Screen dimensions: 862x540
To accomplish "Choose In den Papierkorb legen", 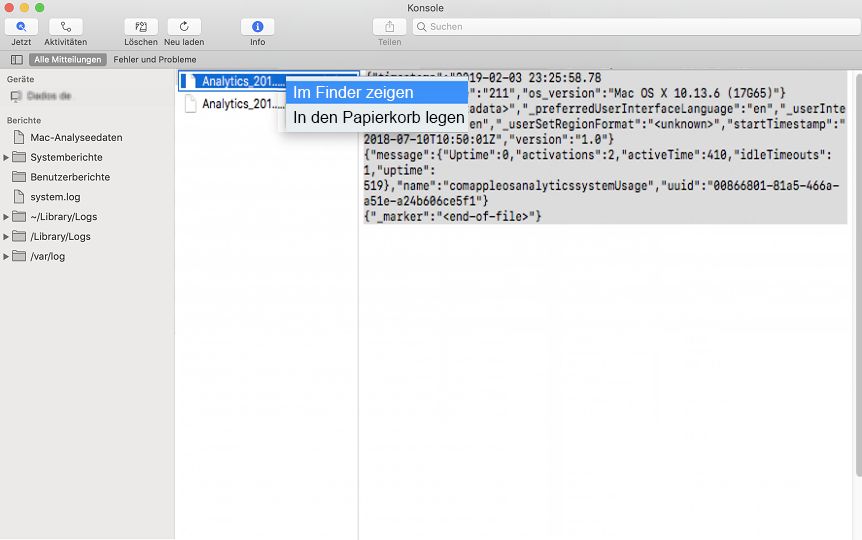I will point(377,117).
